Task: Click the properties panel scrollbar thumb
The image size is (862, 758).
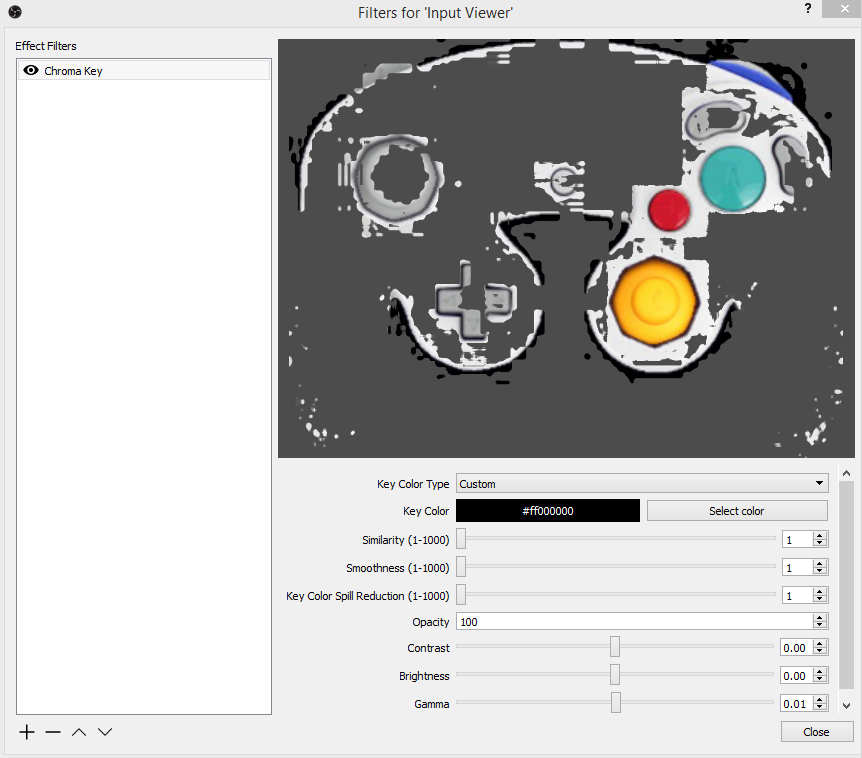Action: (x=847, y=584)
